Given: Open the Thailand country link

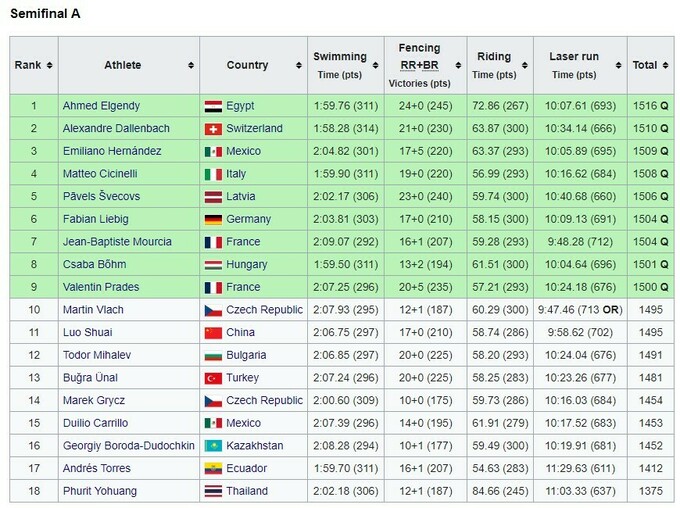Looking at the screenshot, I should (247, 491).
